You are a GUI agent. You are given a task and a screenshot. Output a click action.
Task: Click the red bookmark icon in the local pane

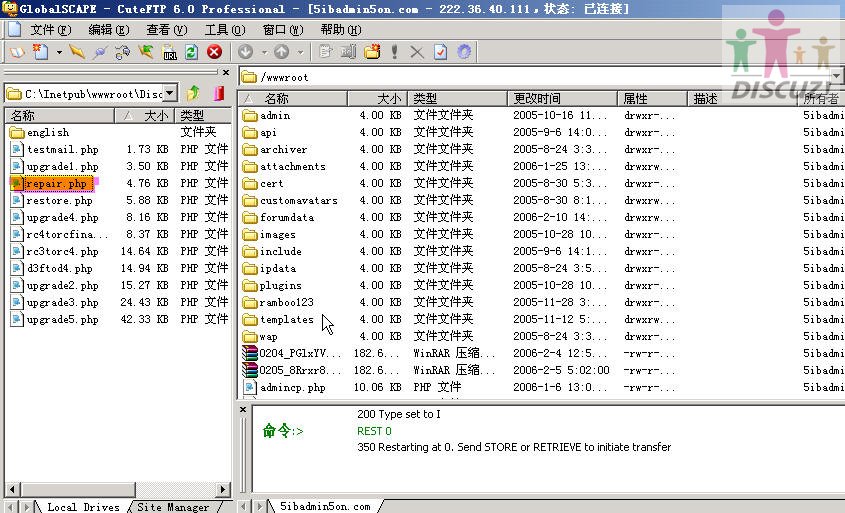218,94
